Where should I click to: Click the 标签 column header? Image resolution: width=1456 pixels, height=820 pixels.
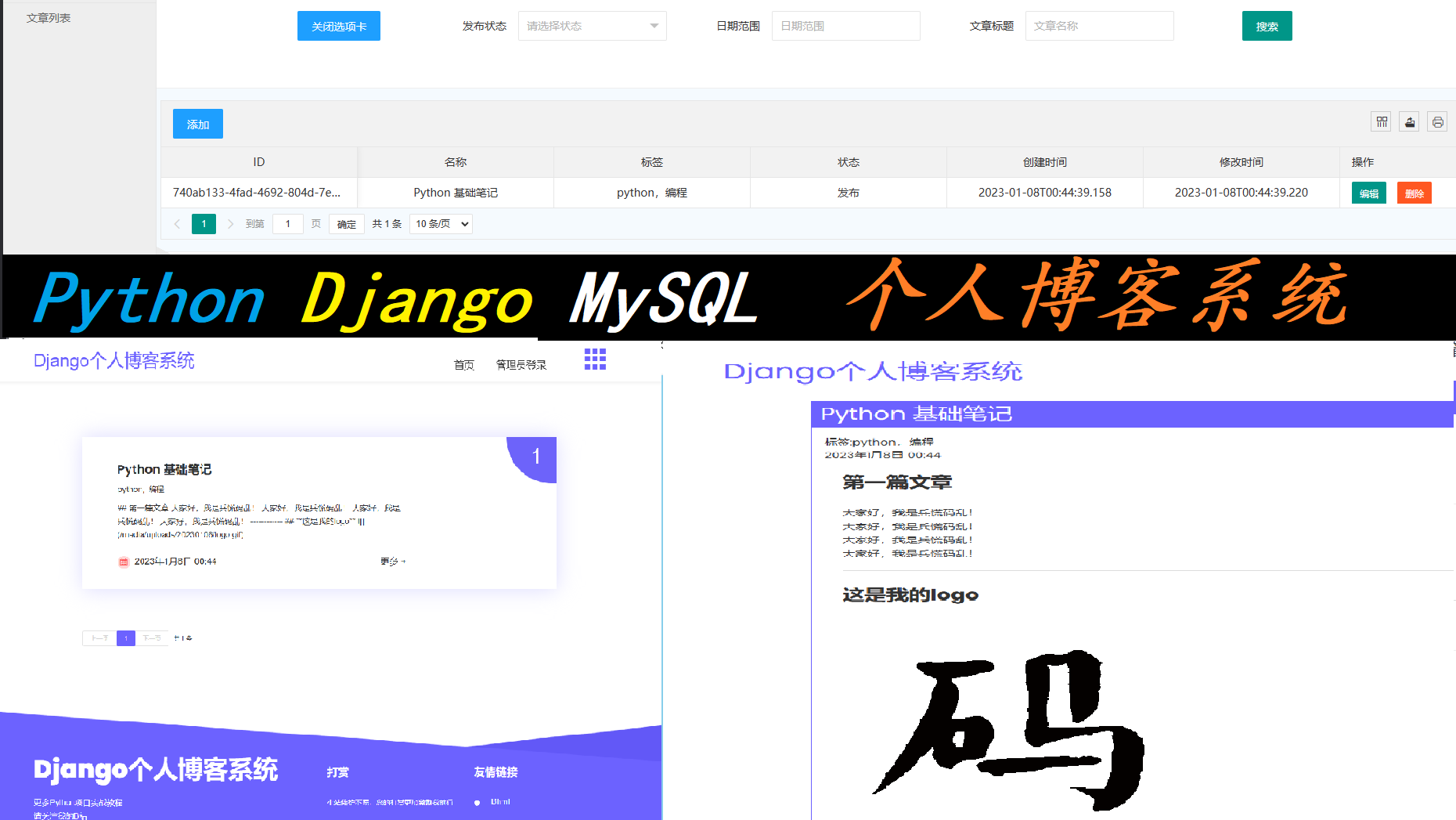pyautogui.click(x=652, y=162)
